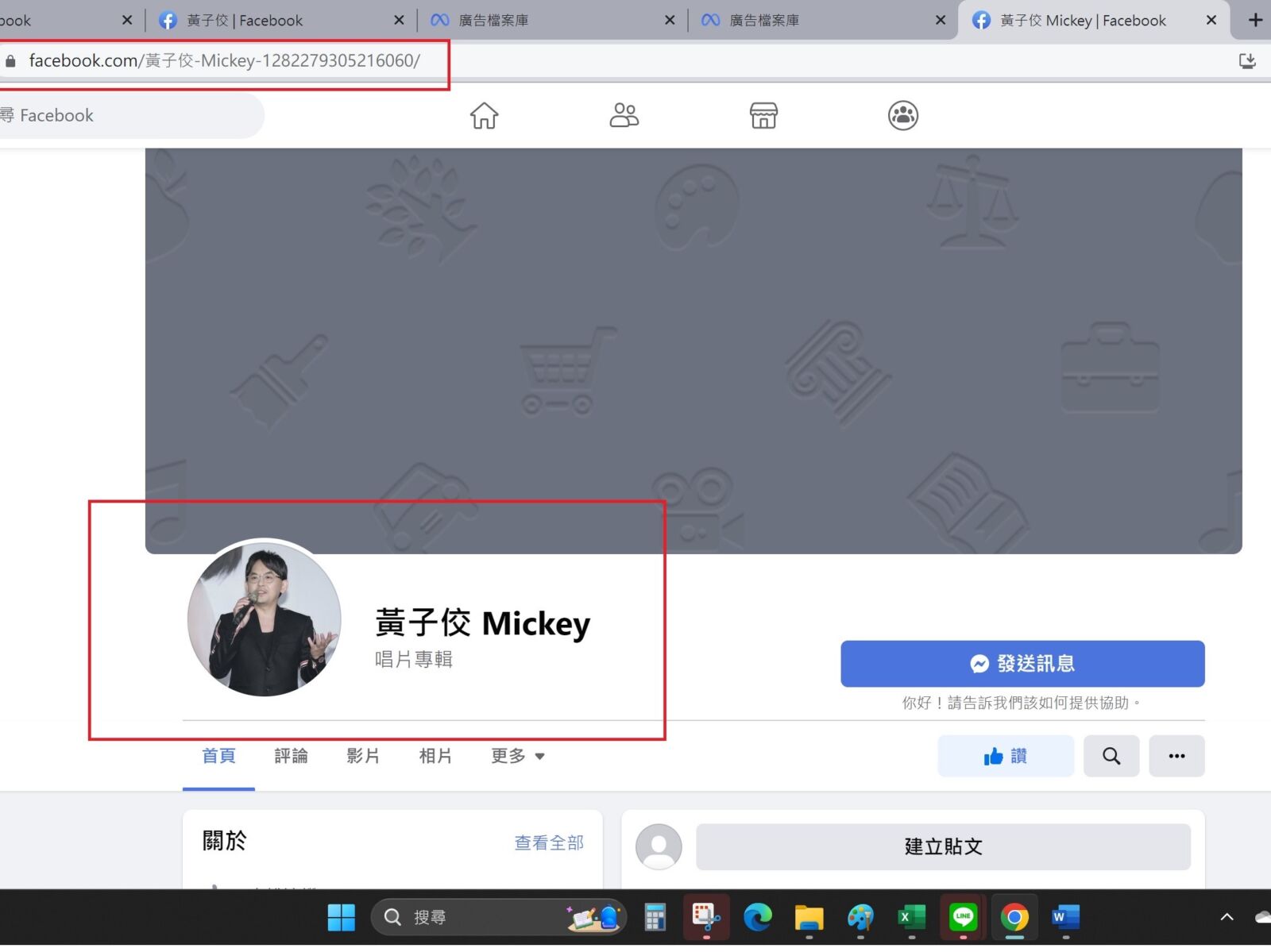This screenshot has height=952, width=1271.
Task: Click the grey user avatar beside 建立貼文
Action: click(659, 846)
